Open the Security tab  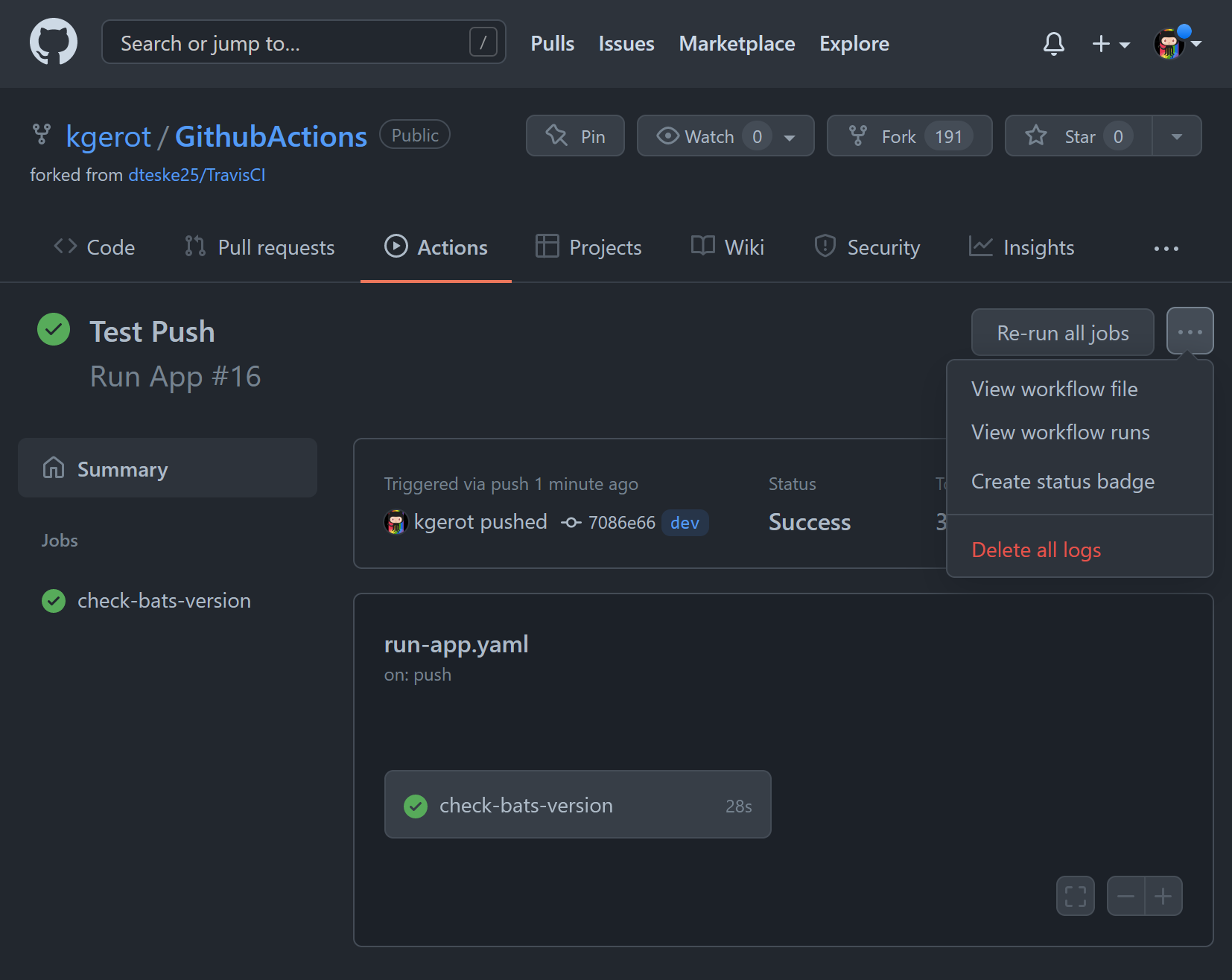867,247
